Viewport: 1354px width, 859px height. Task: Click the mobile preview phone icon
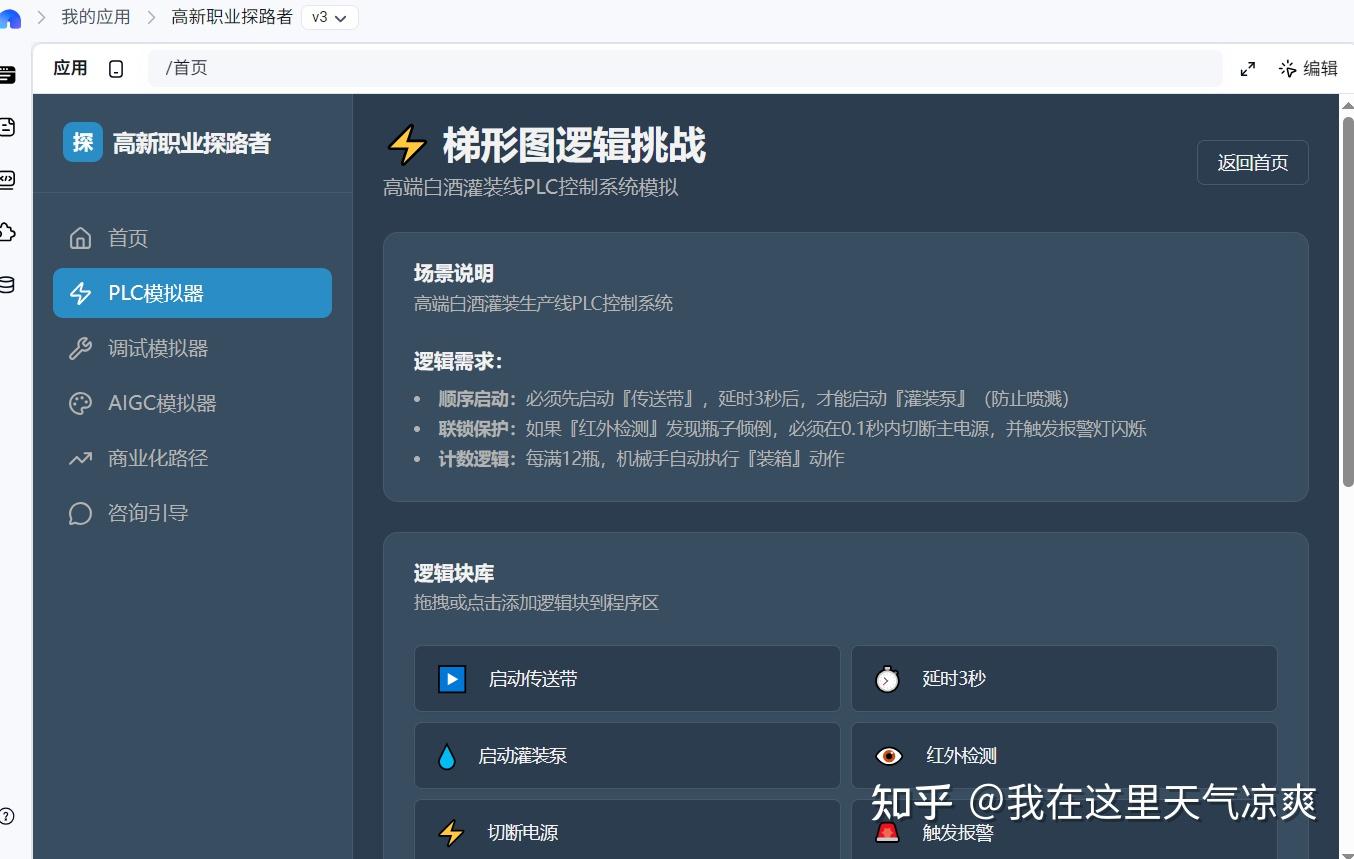click(116, 67)
